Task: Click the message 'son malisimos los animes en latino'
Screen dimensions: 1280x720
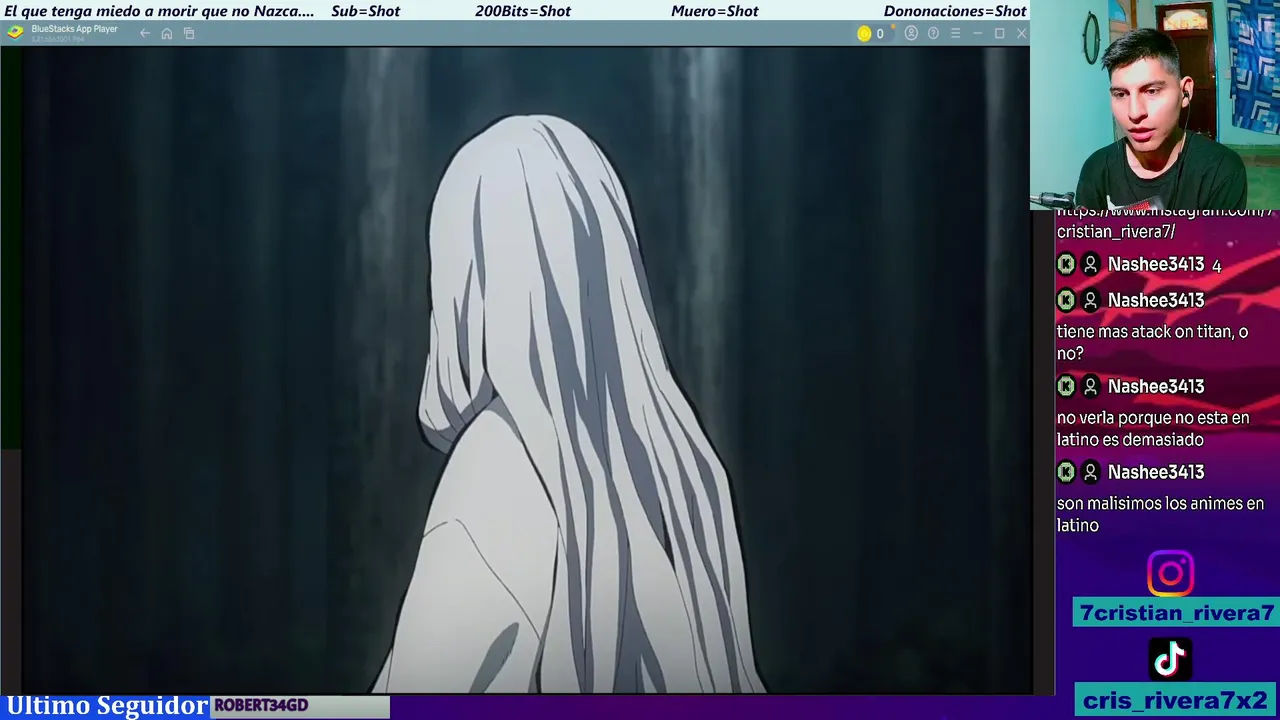Action: (x=1160, y=514)
